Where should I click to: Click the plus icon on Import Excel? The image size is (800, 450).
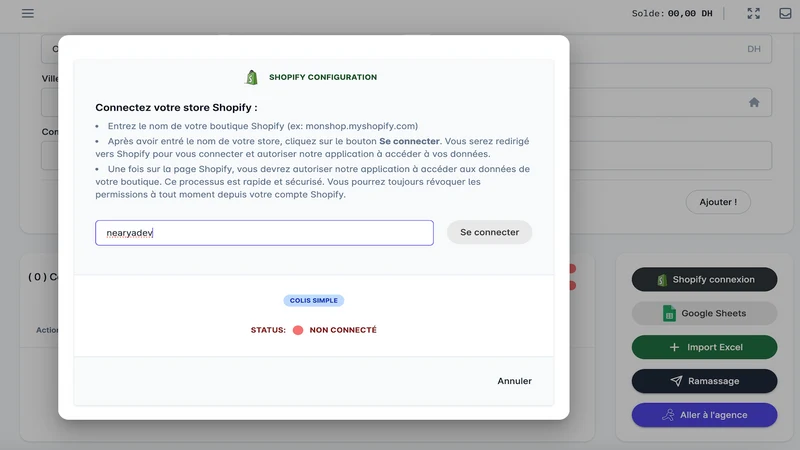pyautogui.click(x=674, y=347)
